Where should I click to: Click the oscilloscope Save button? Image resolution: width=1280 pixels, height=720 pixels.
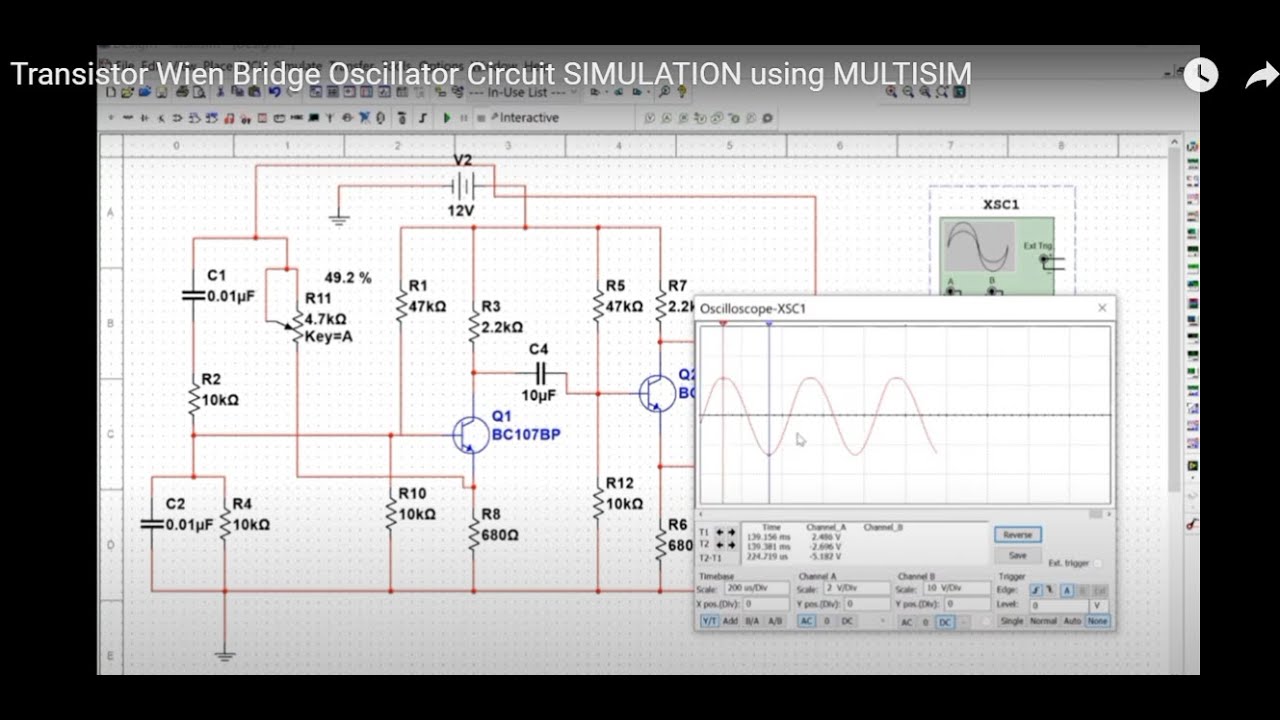1018,555
